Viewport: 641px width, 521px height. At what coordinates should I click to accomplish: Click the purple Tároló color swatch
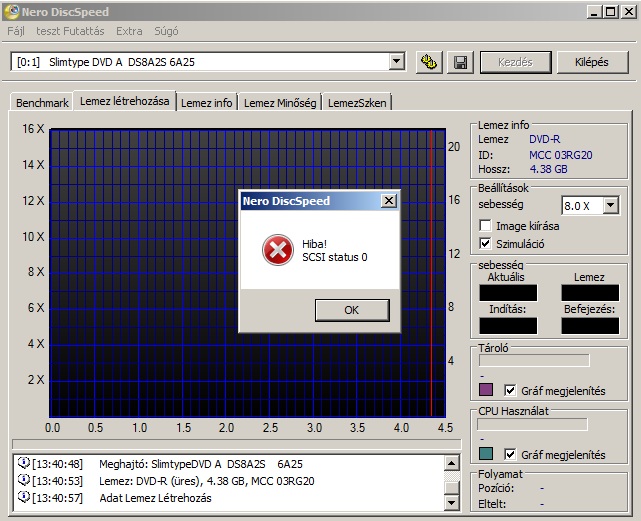[486, 389]
